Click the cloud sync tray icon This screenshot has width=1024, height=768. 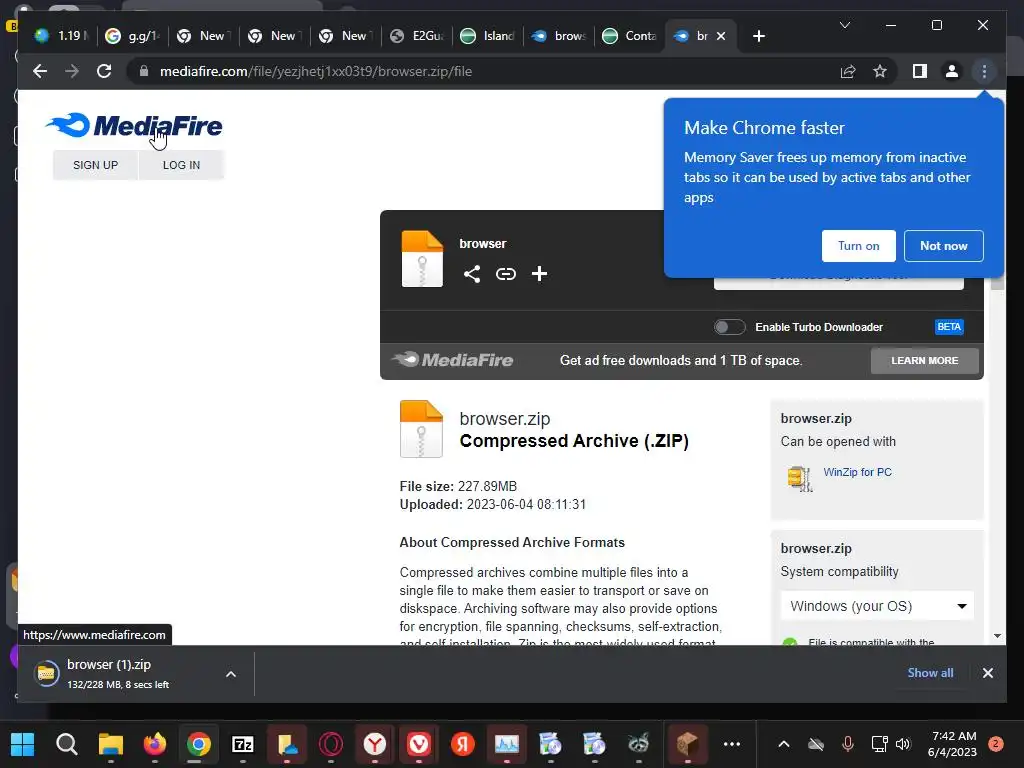816,744
